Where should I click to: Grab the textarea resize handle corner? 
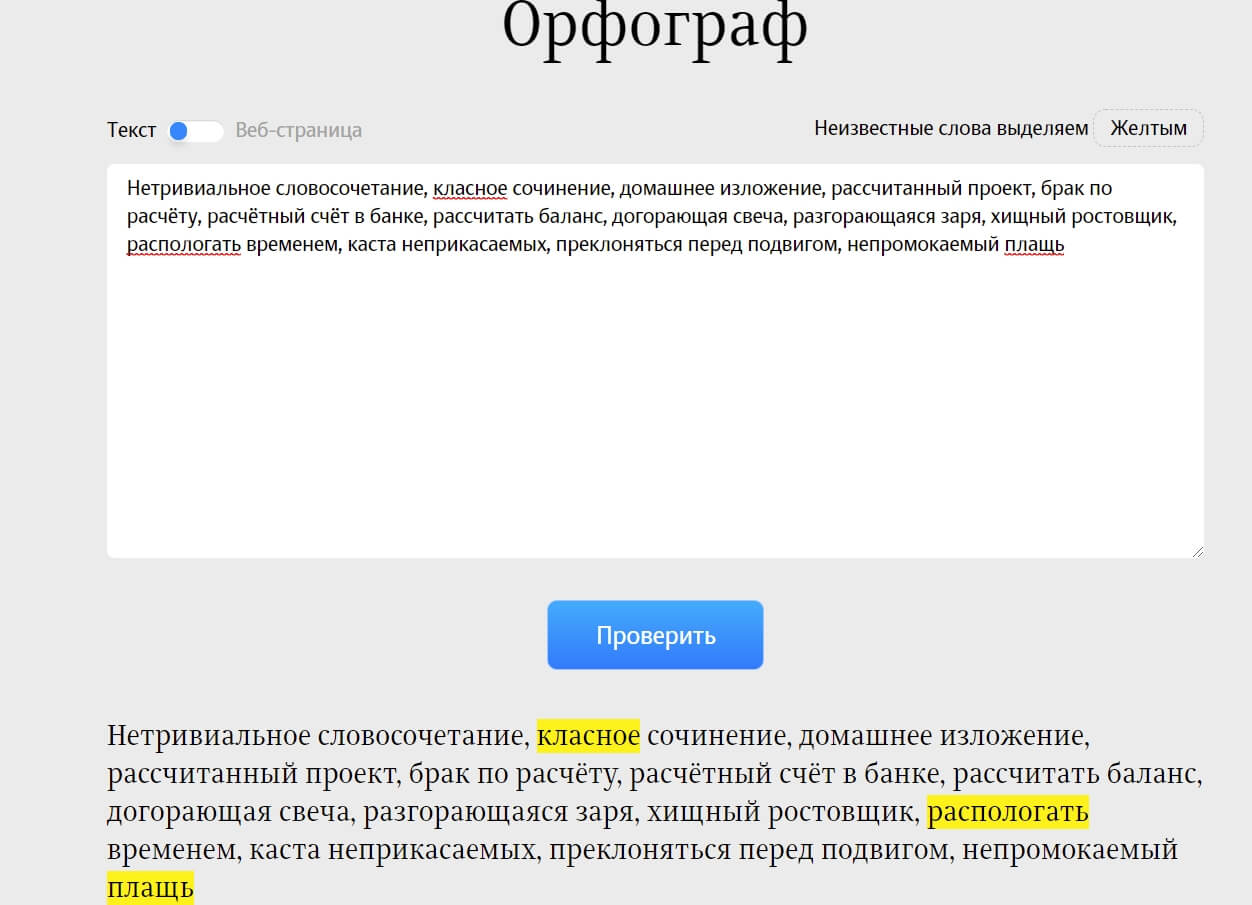[1197, 550]
